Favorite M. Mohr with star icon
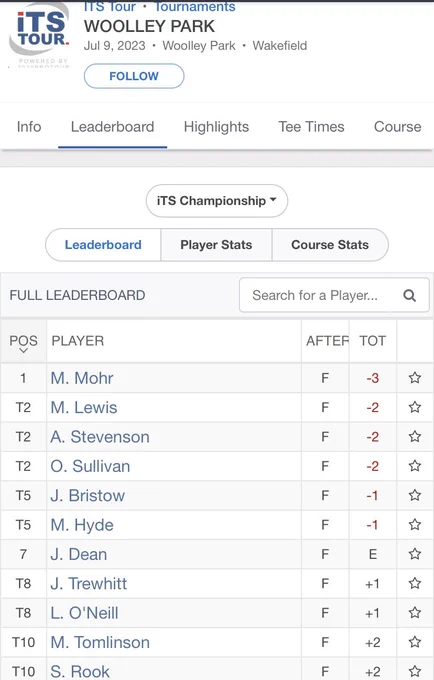The width and height of the screenshot is (434, 680). 414,378
